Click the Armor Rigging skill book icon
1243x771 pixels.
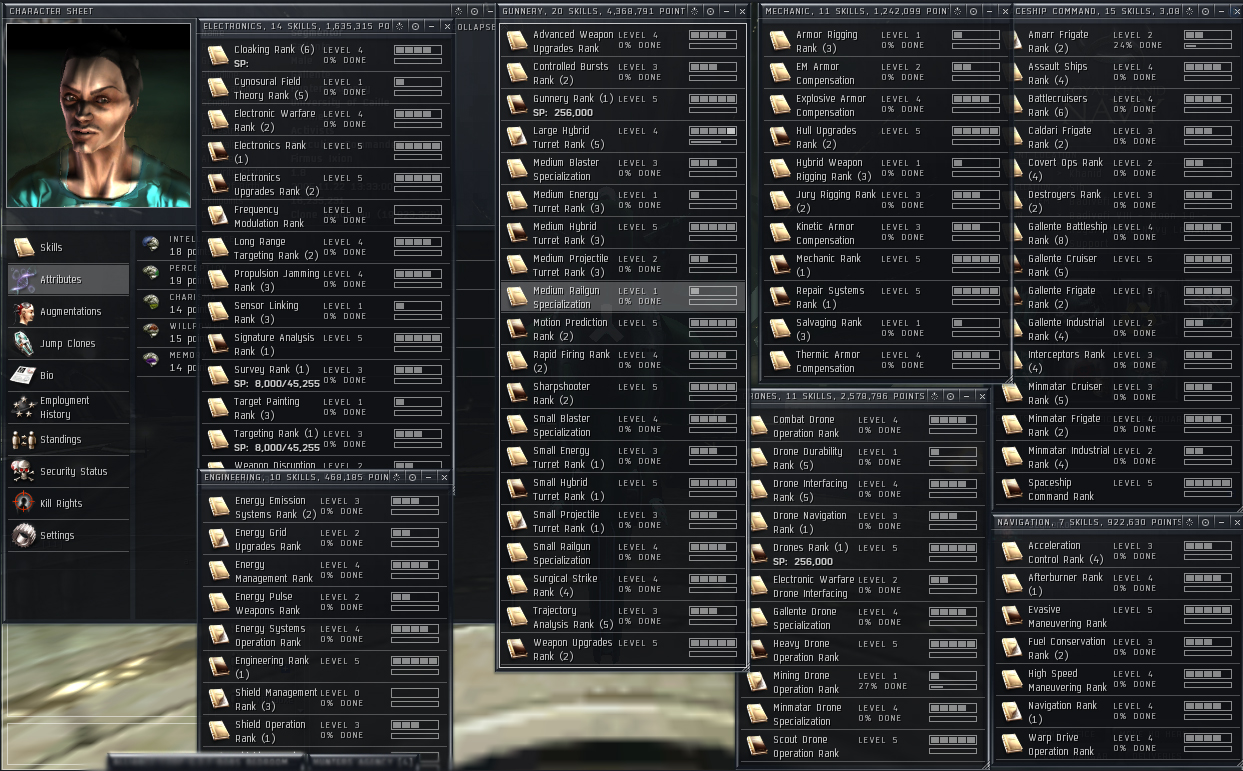pyautogui.click(x=780, y=40)
